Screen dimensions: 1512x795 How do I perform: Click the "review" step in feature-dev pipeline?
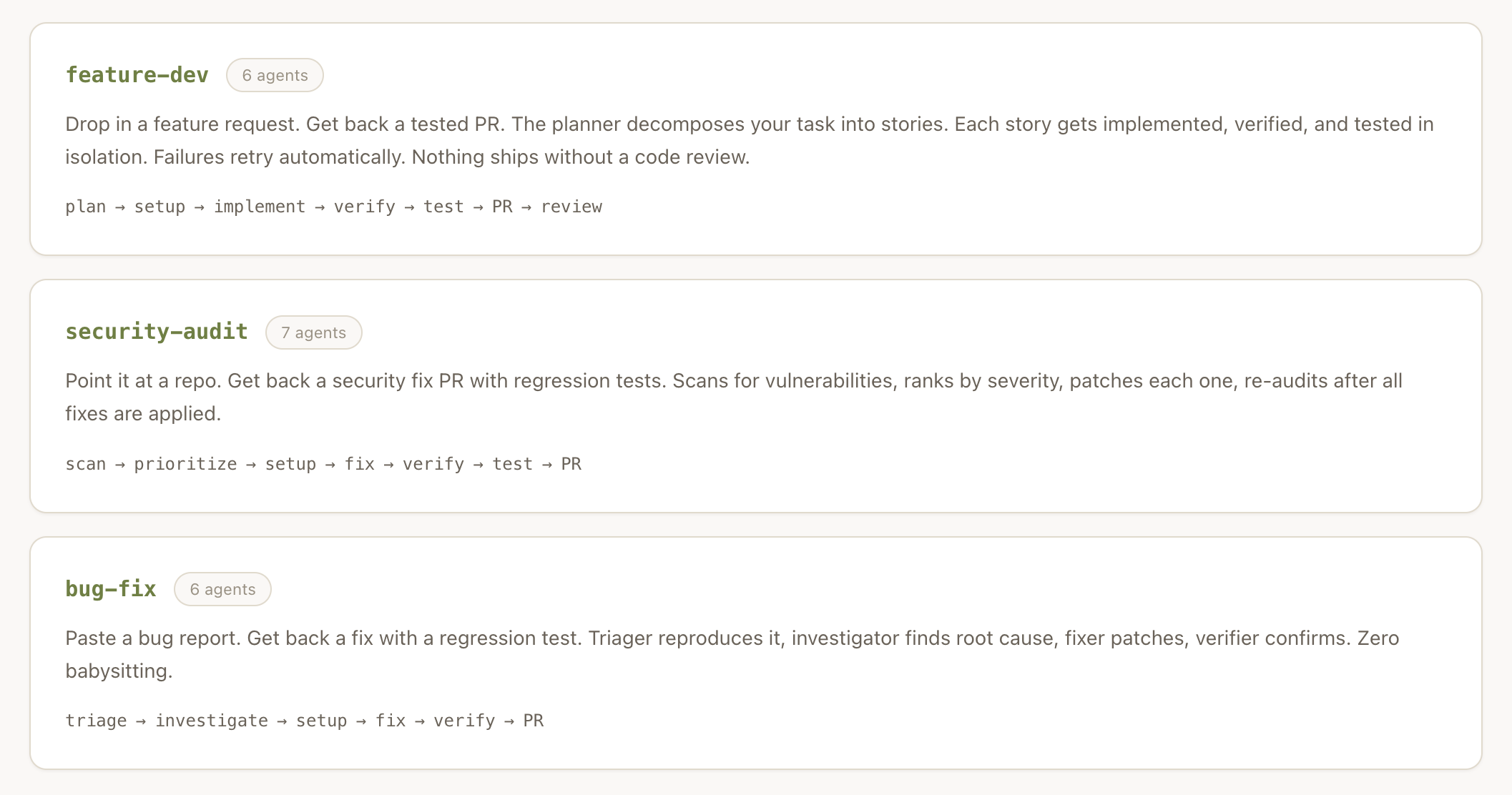[x=571, y=207]
